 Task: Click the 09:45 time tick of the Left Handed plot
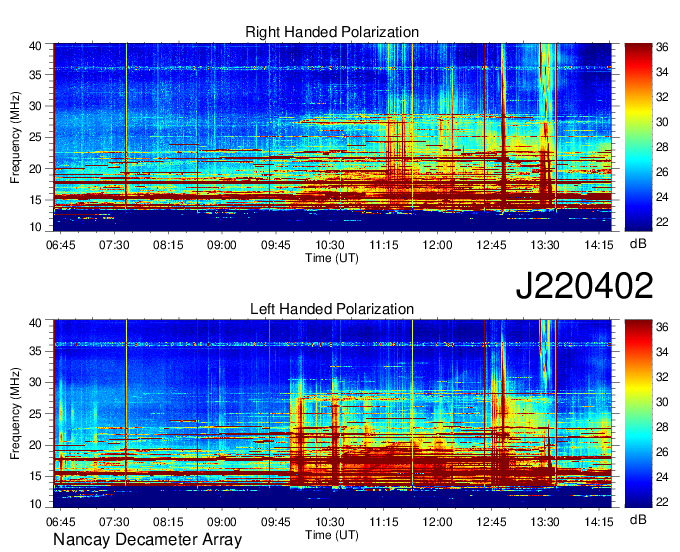[275, 521]
